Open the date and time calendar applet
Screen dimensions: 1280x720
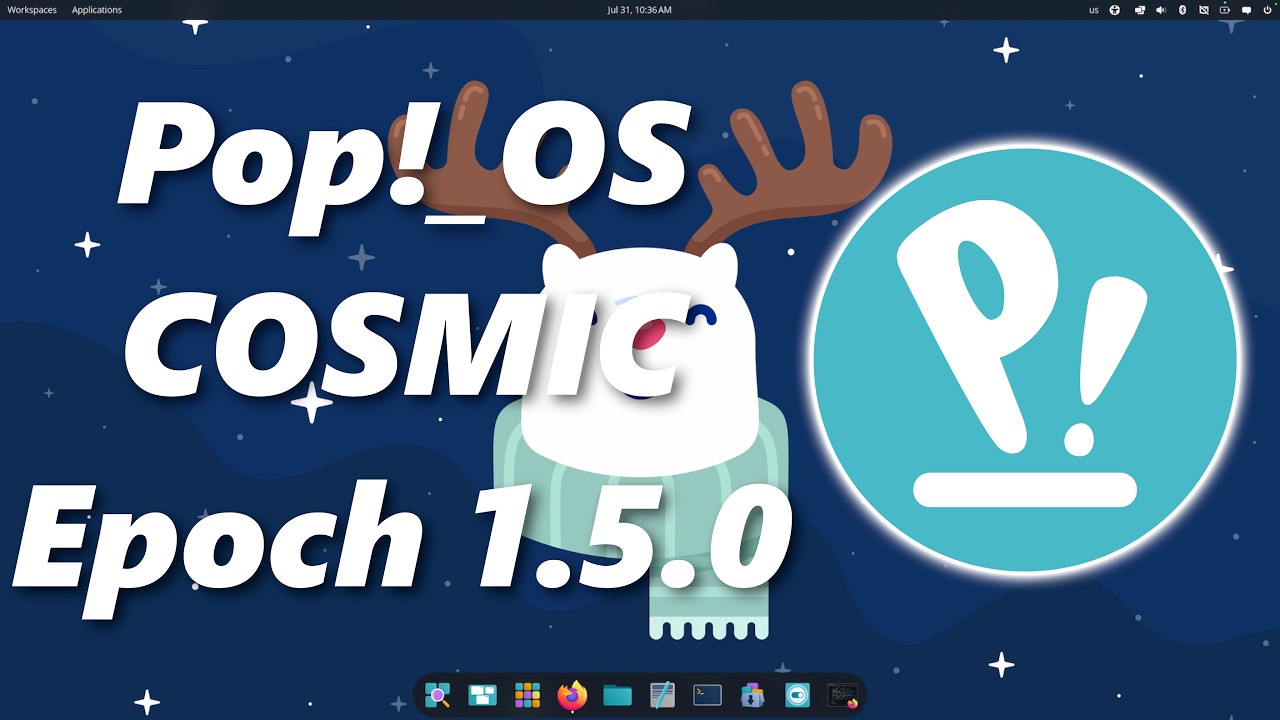point(640,10)
